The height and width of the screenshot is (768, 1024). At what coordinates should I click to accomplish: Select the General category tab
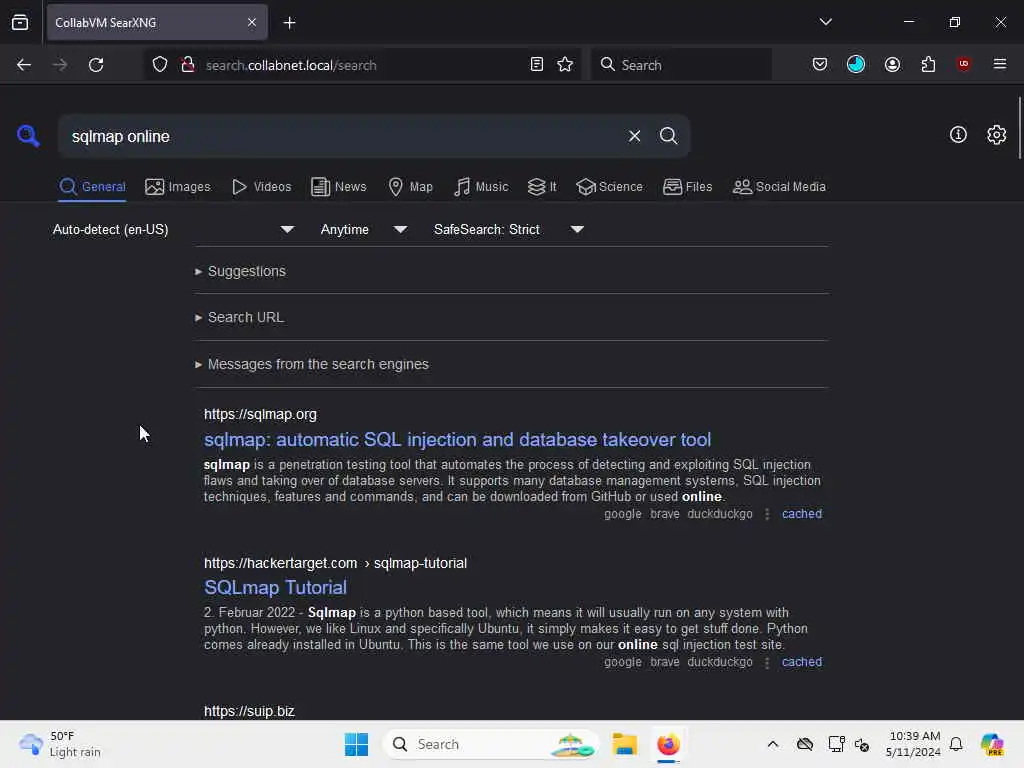(92, 187)
